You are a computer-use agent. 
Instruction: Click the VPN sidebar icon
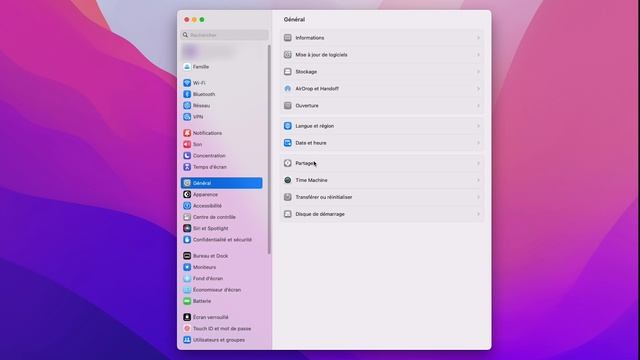pyautogui.click(x=187, y=117)
